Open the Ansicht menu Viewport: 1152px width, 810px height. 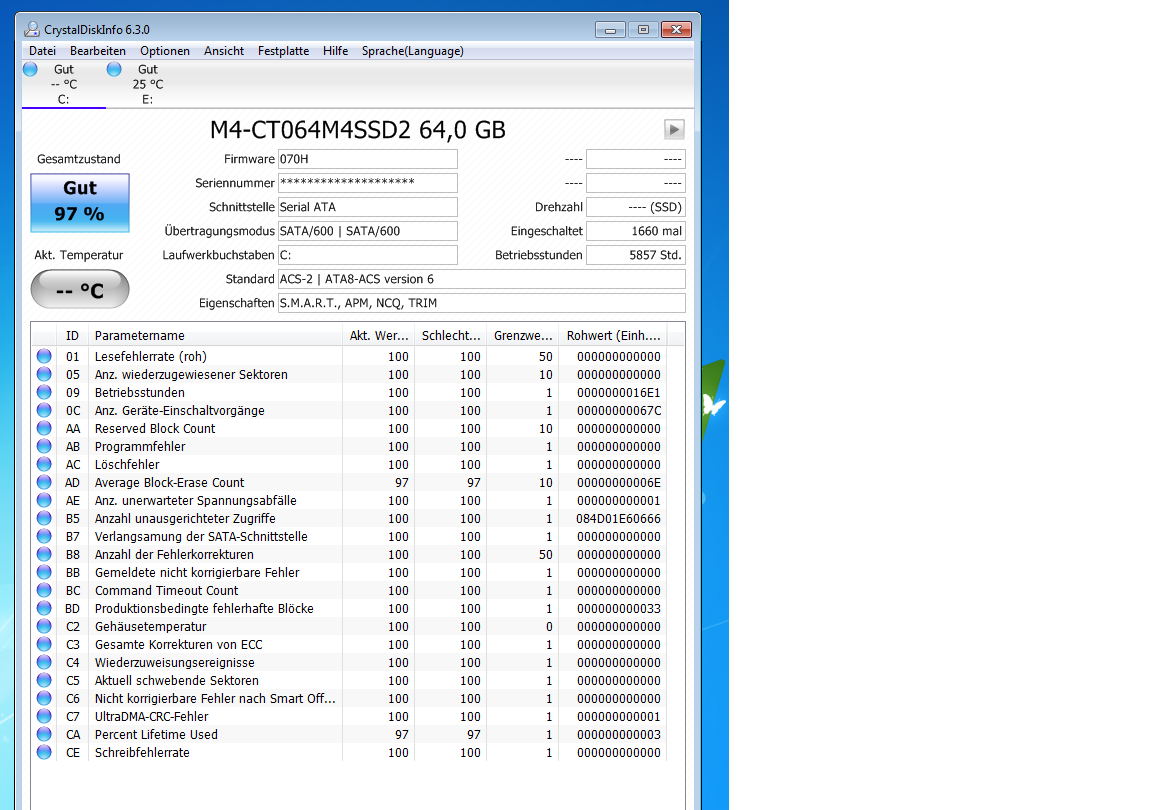pyautogui.click(x=224, y=51)
